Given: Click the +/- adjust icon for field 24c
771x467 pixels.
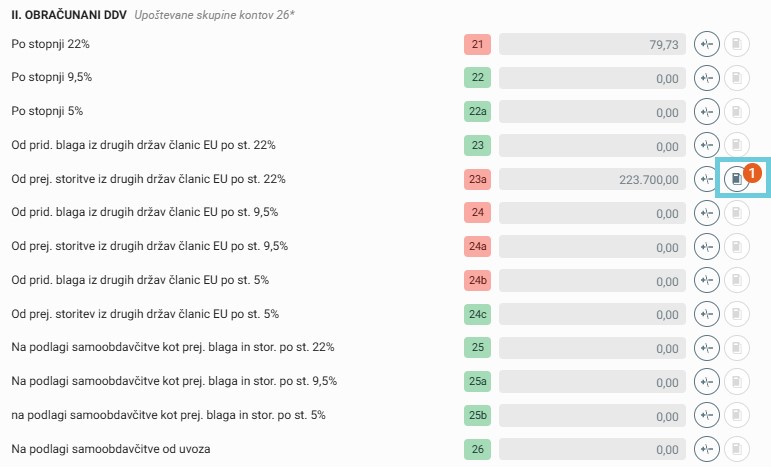Looking at the screenshot, I should [x=707, y=314].
